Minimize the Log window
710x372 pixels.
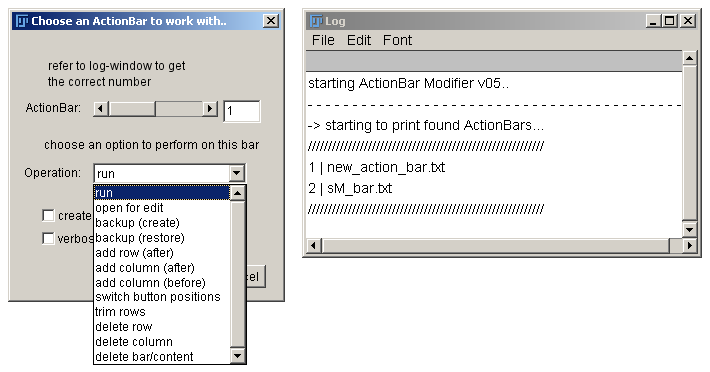pos(652,21)
